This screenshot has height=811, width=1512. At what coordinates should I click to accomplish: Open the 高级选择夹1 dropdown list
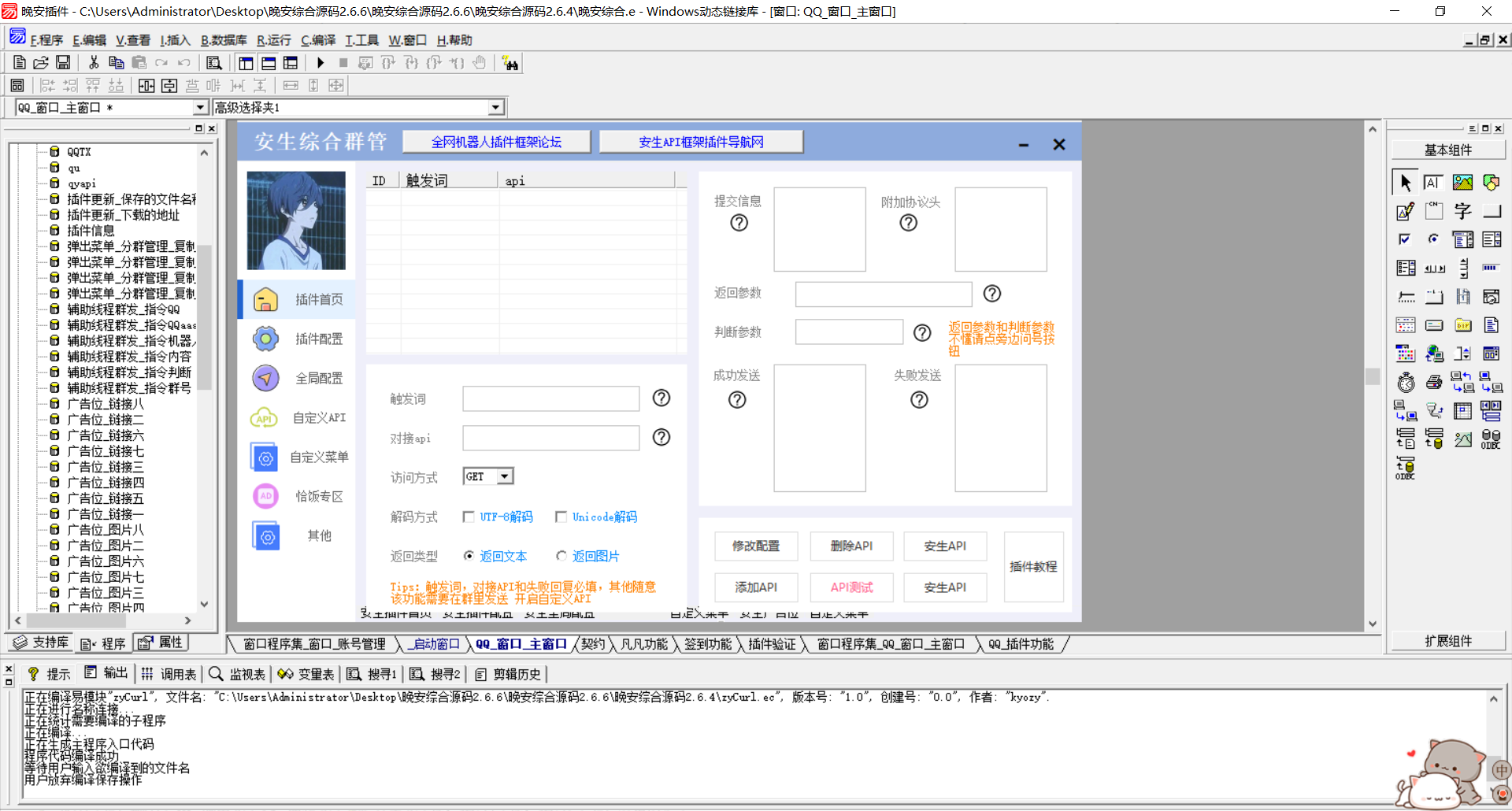495,108
